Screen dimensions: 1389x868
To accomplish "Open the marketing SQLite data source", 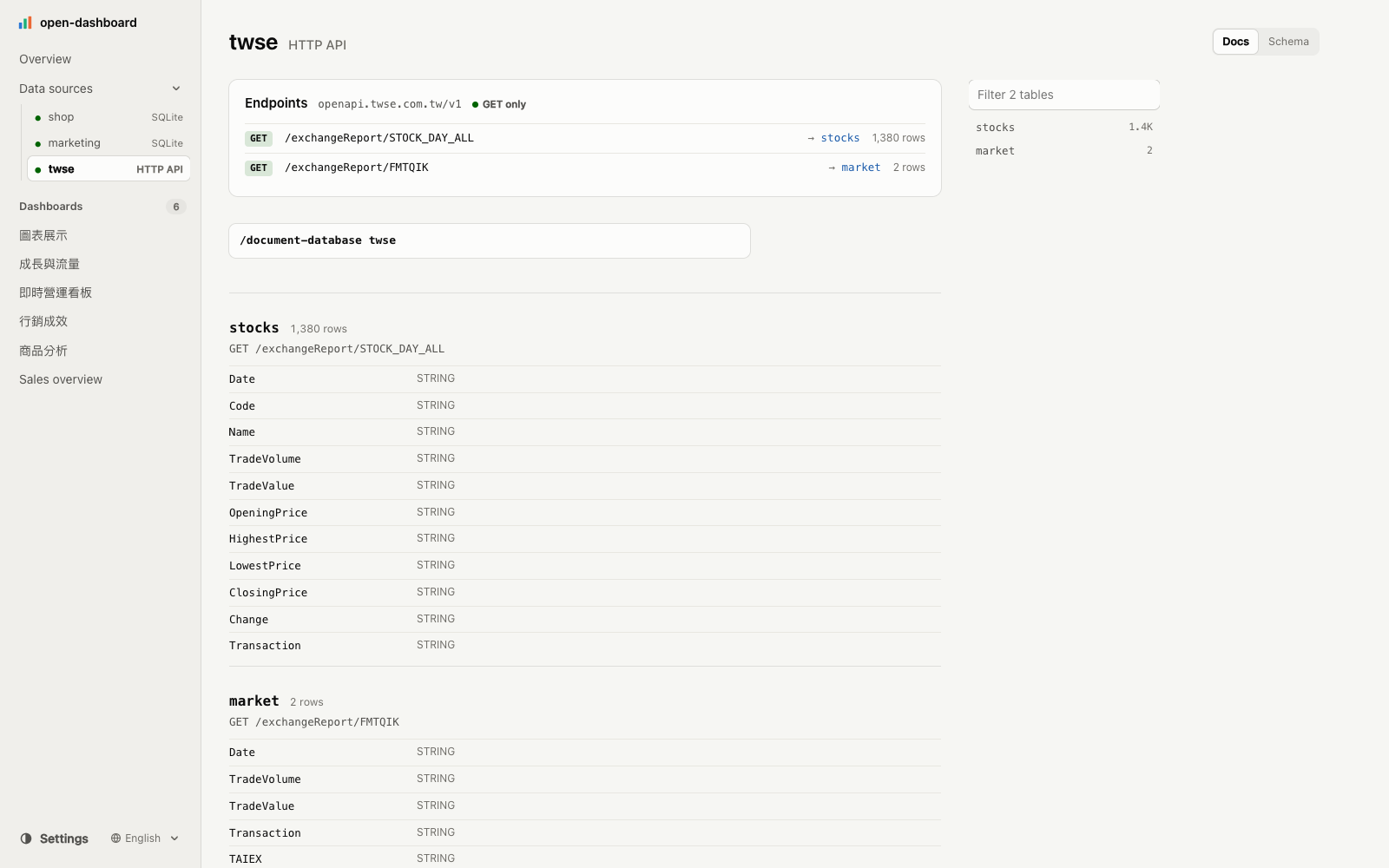I will click(x=109, y=143).
